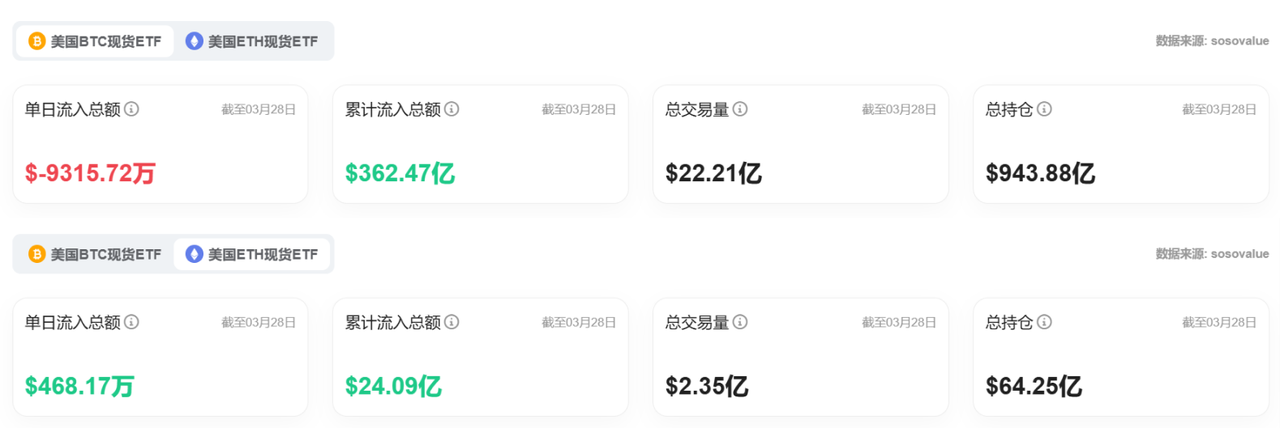Screen dimensions: 1280x428
Task: Click info icon on the $2.35亿 trading volume card
Action: click(740, 322)
